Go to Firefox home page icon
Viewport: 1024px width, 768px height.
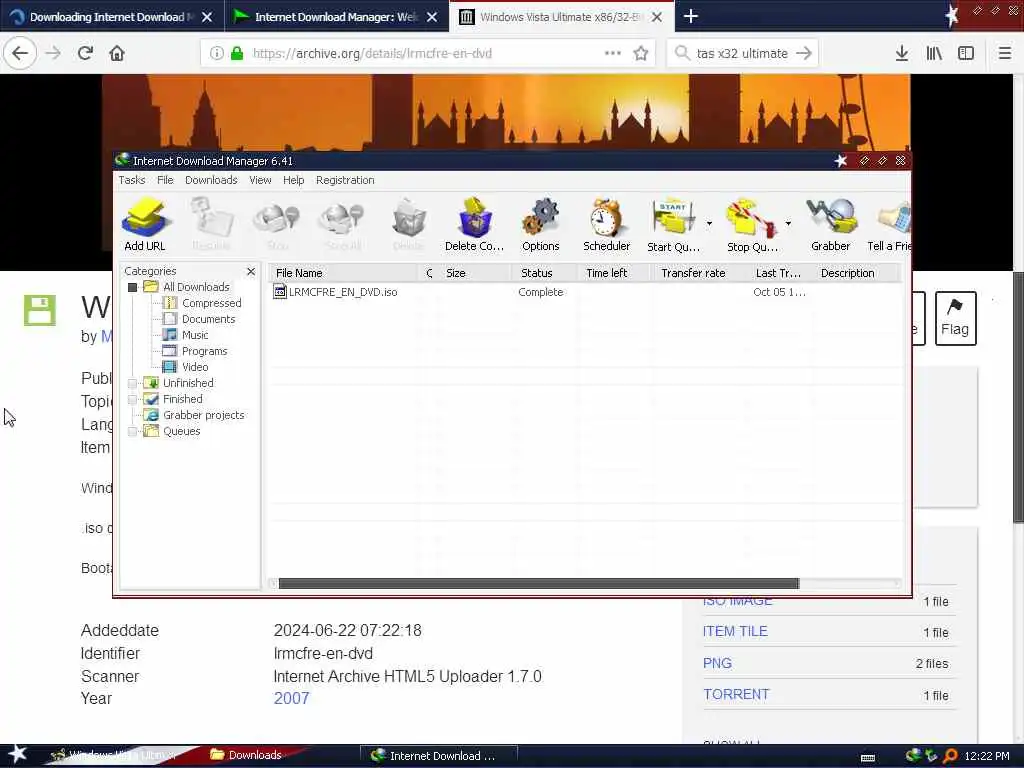[117, 53]
